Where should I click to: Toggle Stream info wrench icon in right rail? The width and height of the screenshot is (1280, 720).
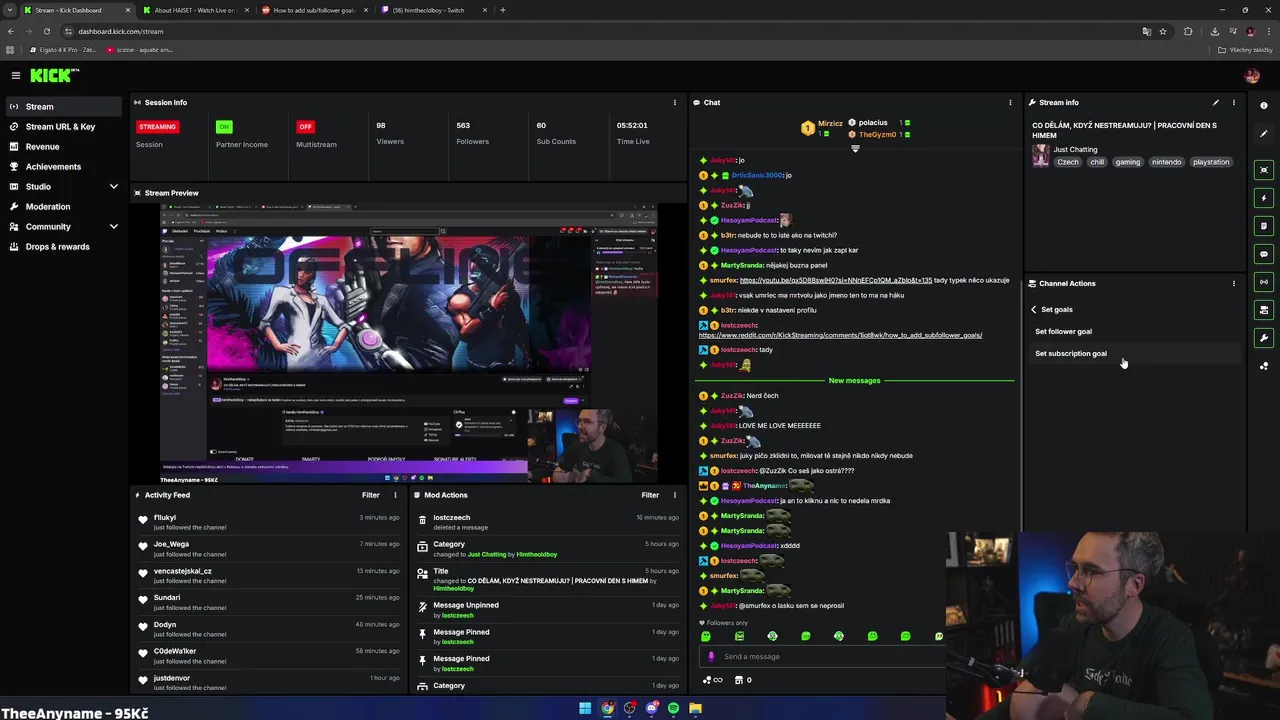pyautogui.click(x=1264, y=338)
